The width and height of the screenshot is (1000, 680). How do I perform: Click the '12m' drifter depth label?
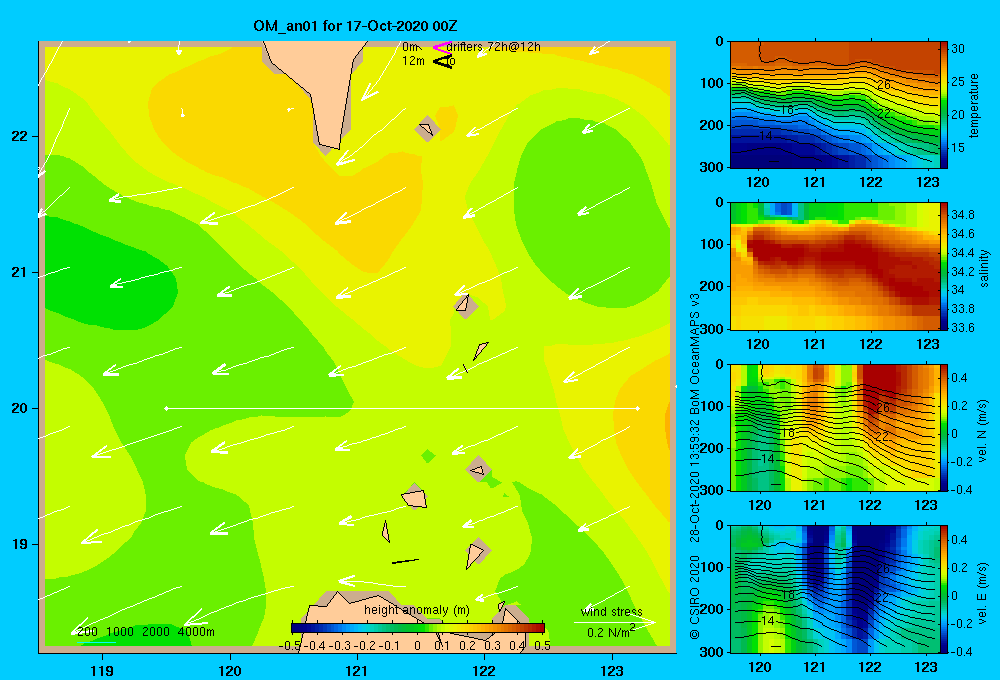[x=413, y=61]
